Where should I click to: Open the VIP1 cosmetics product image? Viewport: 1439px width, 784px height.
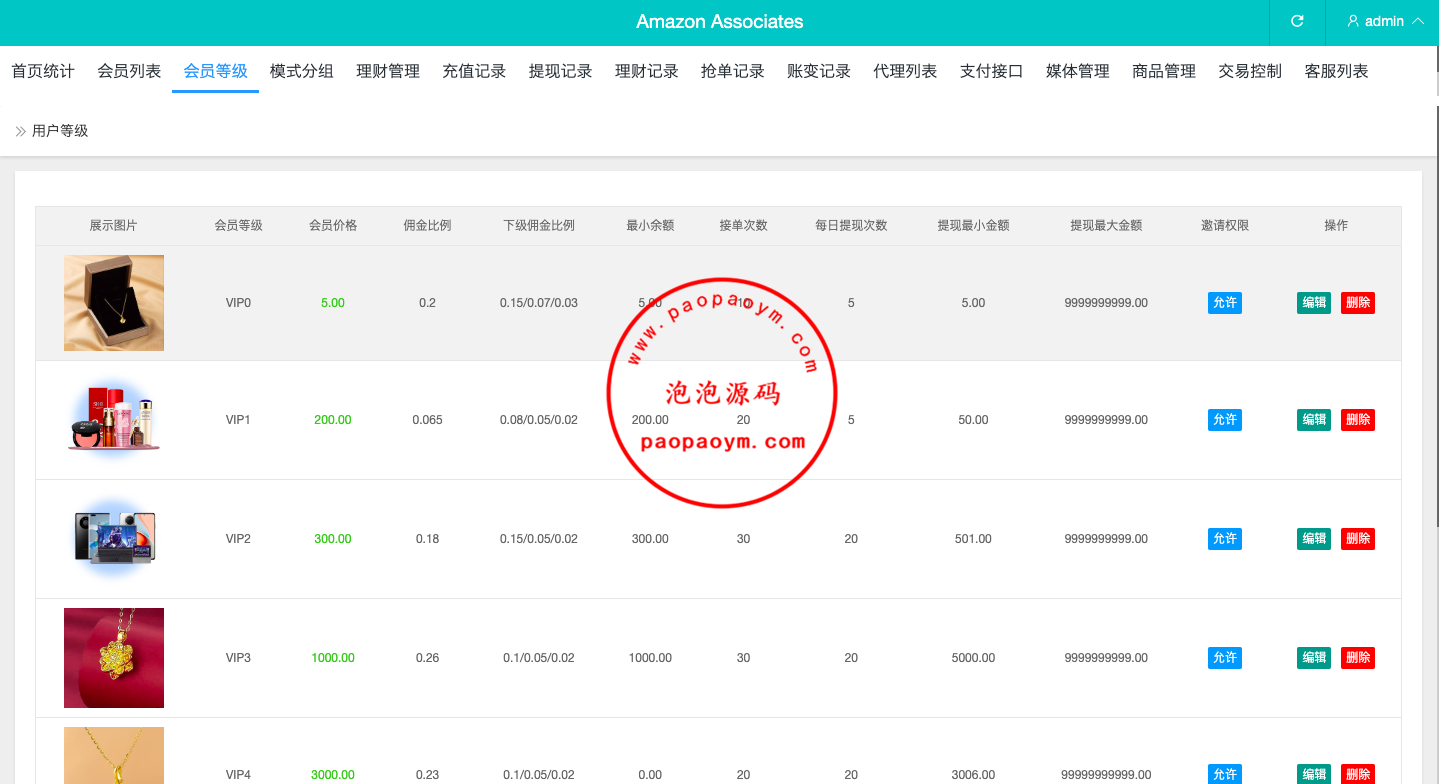[x=114, y=420]
